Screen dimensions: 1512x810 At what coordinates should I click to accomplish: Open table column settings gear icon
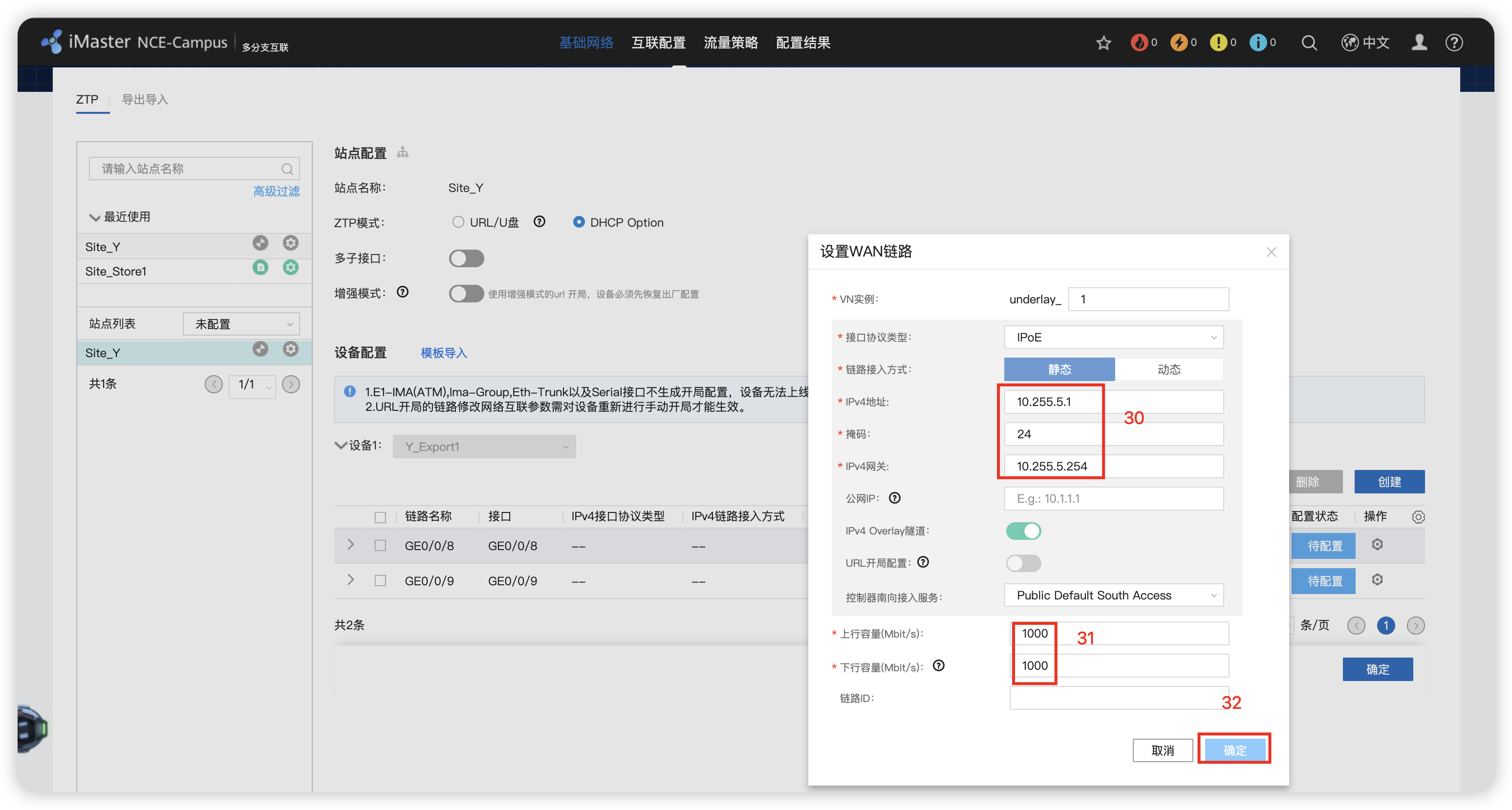pyautogui.click(x=1418, y=516)
